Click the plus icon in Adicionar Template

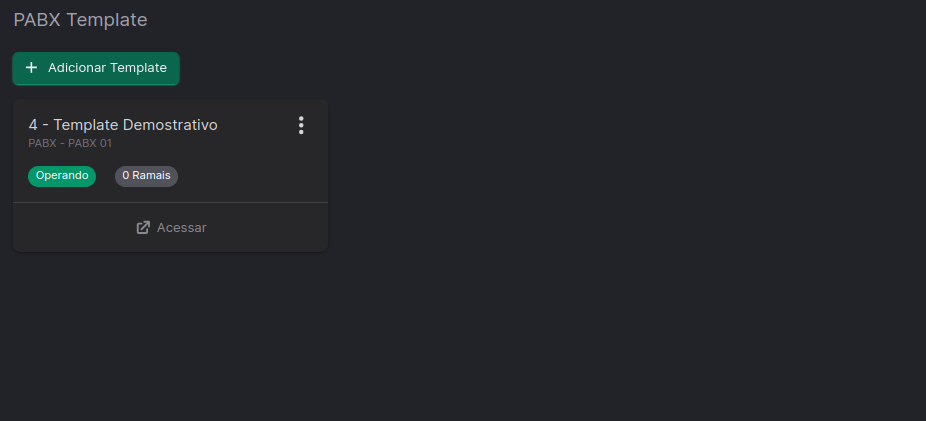[31, 68]
